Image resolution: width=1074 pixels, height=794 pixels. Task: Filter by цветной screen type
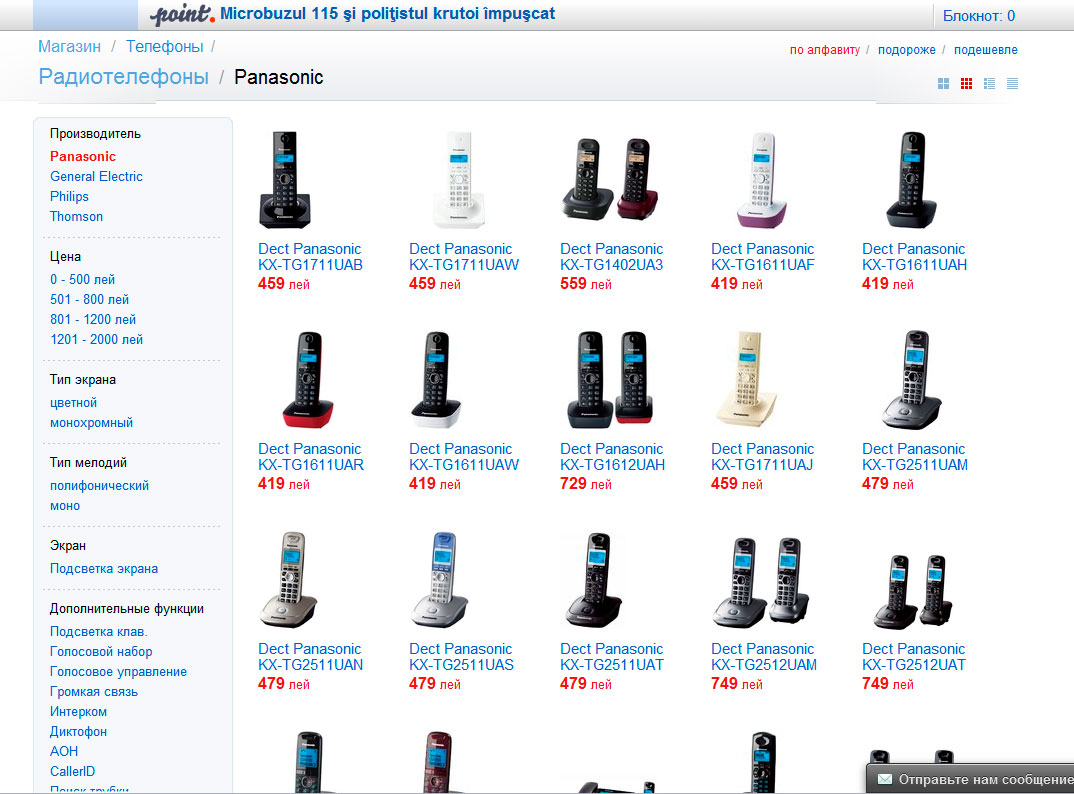click(x=73, y=403)
